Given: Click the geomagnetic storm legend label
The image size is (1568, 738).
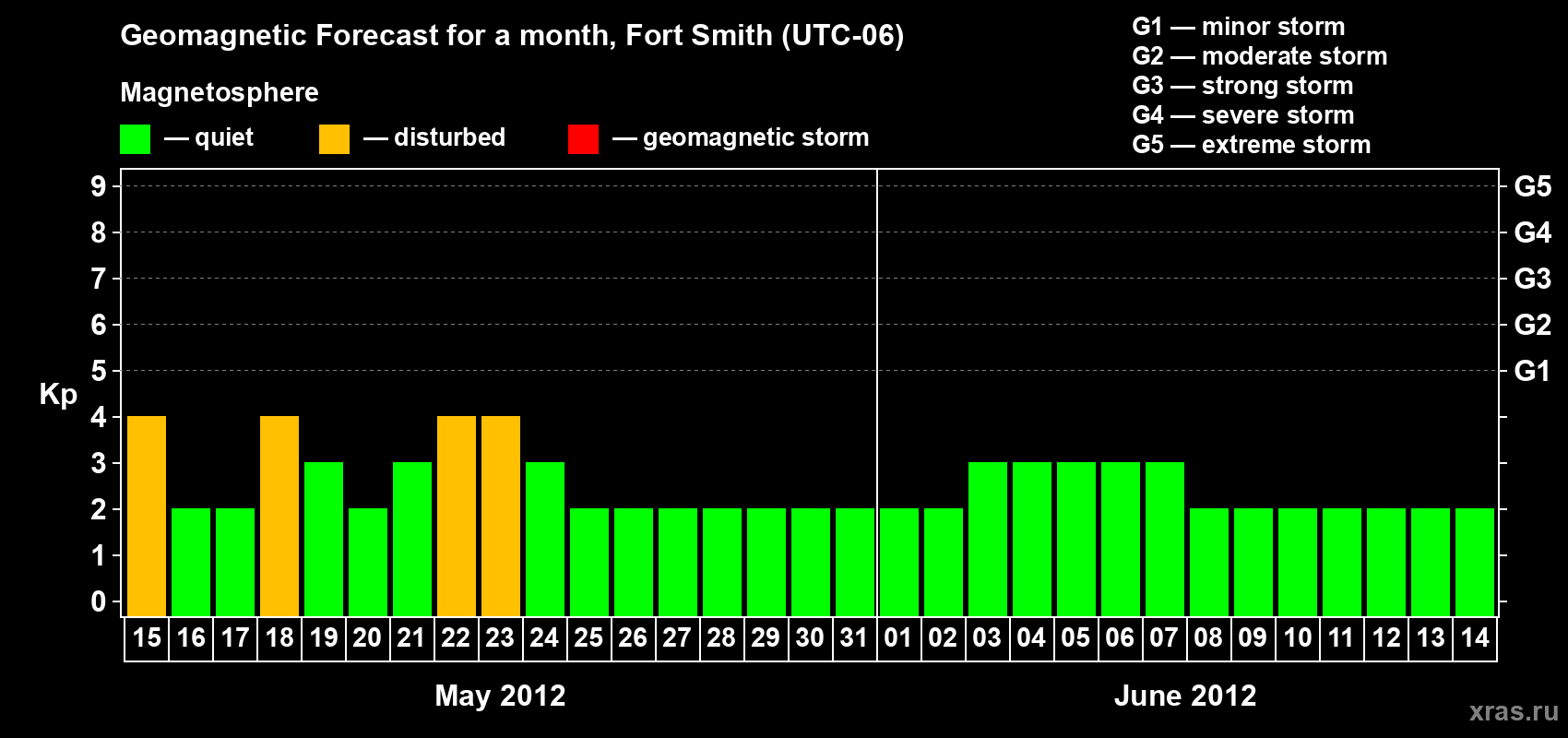Looking at the screenshot, I should (756, 137).
